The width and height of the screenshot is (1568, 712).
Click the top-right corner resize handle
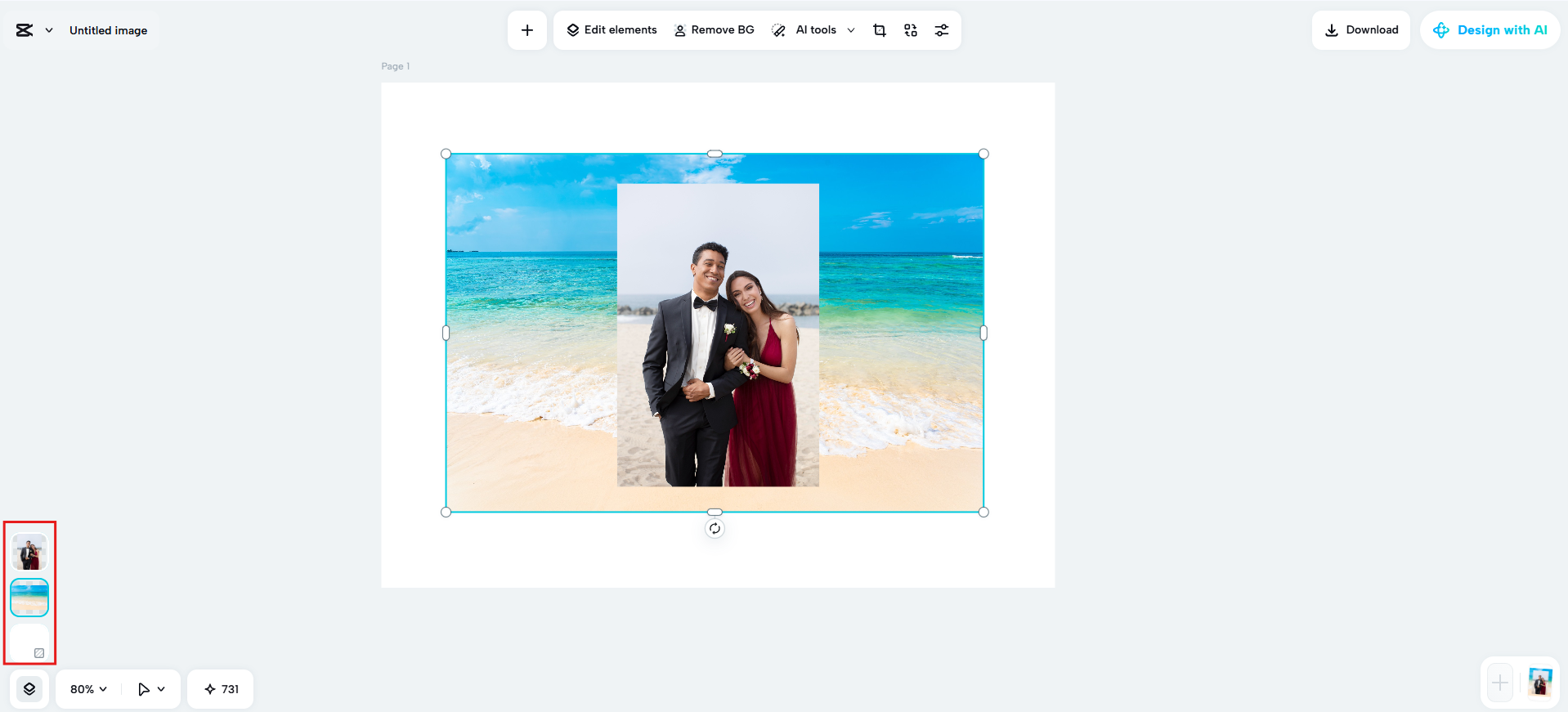(x=983, y=154)
